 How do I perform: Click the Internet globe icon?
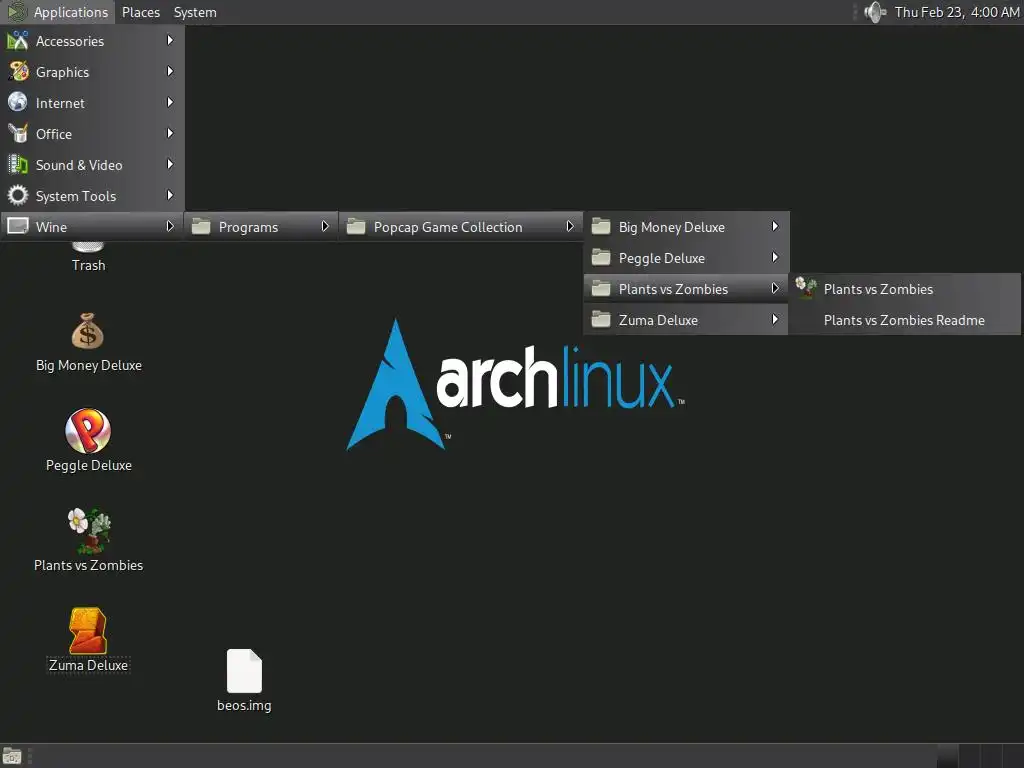tap(18, 103)
